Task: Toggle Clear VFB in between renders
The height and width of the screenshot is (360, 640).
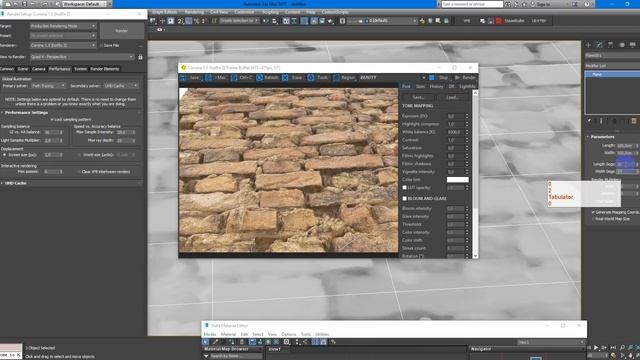Action: [x=79, y=172]
